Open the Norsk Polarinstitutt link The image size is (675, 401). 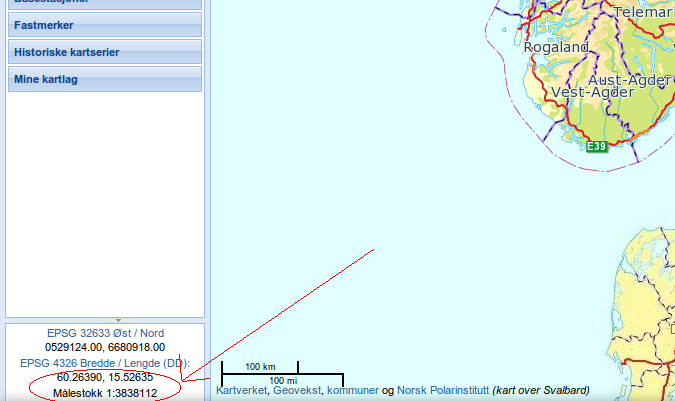(443, 390)
